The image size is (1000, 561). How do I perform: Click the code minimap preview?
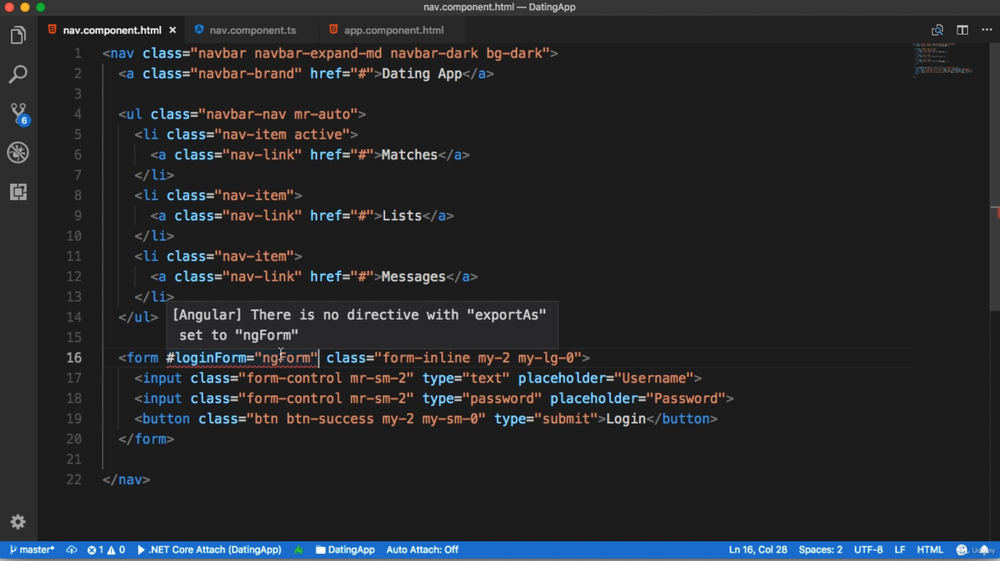coord(943,60)
